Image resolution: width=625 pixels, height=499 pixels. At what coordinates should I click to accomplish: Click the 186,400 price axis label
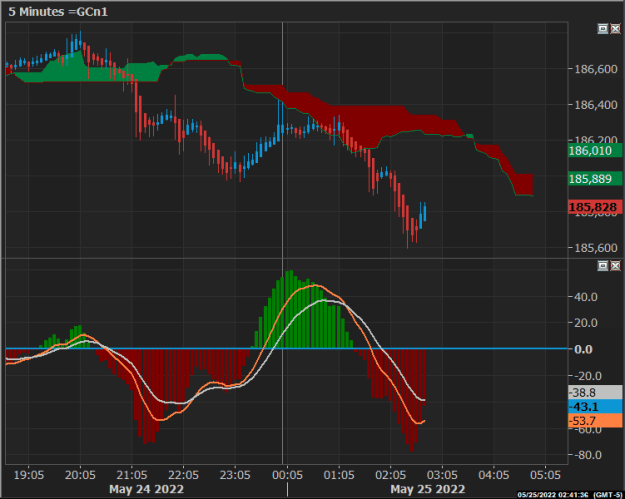(x=596, y=105)
